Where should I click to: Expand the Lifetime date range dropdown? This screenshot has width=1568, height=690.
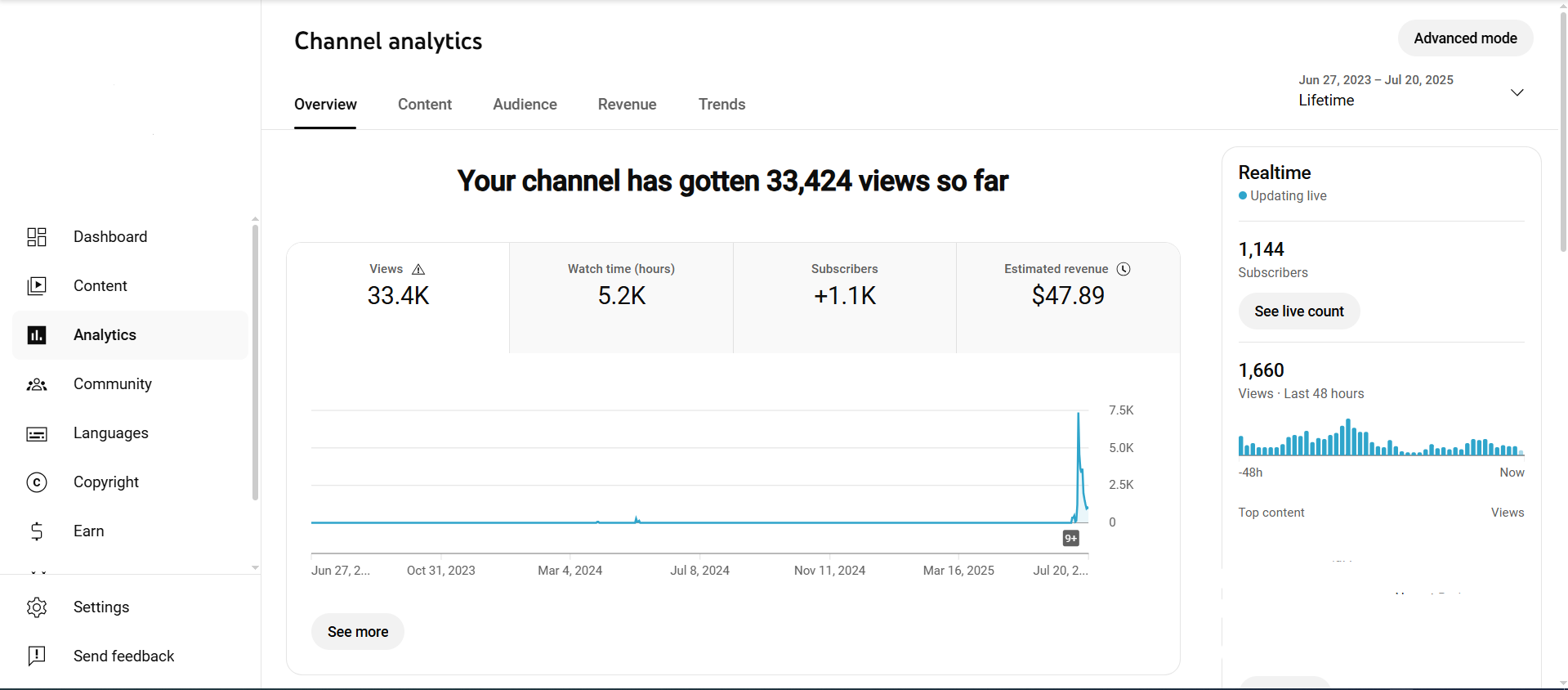tap(1517, 92)
